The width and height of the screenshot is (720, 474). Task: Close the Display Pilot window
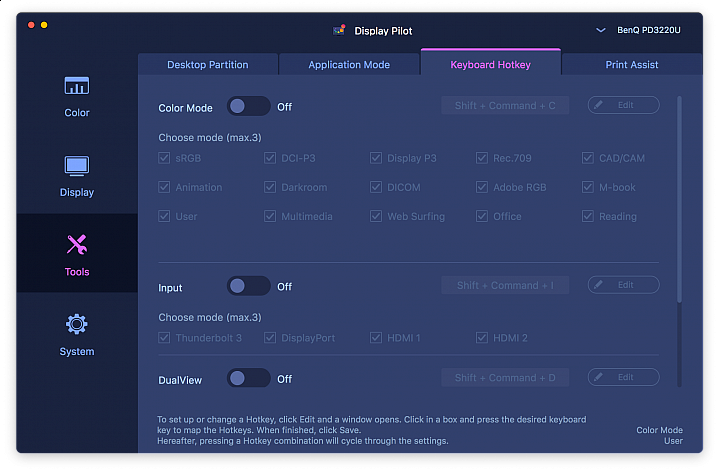coord(31,25)
